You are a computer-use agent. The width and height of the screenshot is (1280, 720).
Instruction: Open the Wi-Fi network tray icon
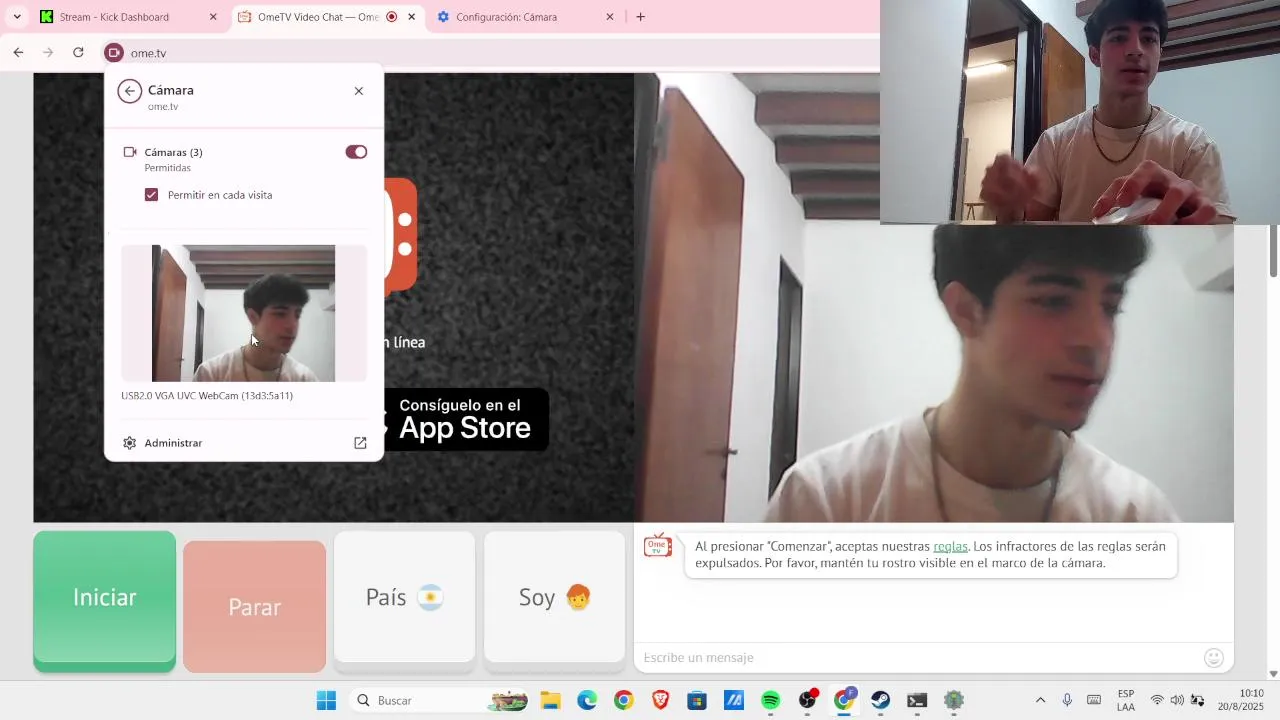pyautogui.click(x=1157, y=701)
